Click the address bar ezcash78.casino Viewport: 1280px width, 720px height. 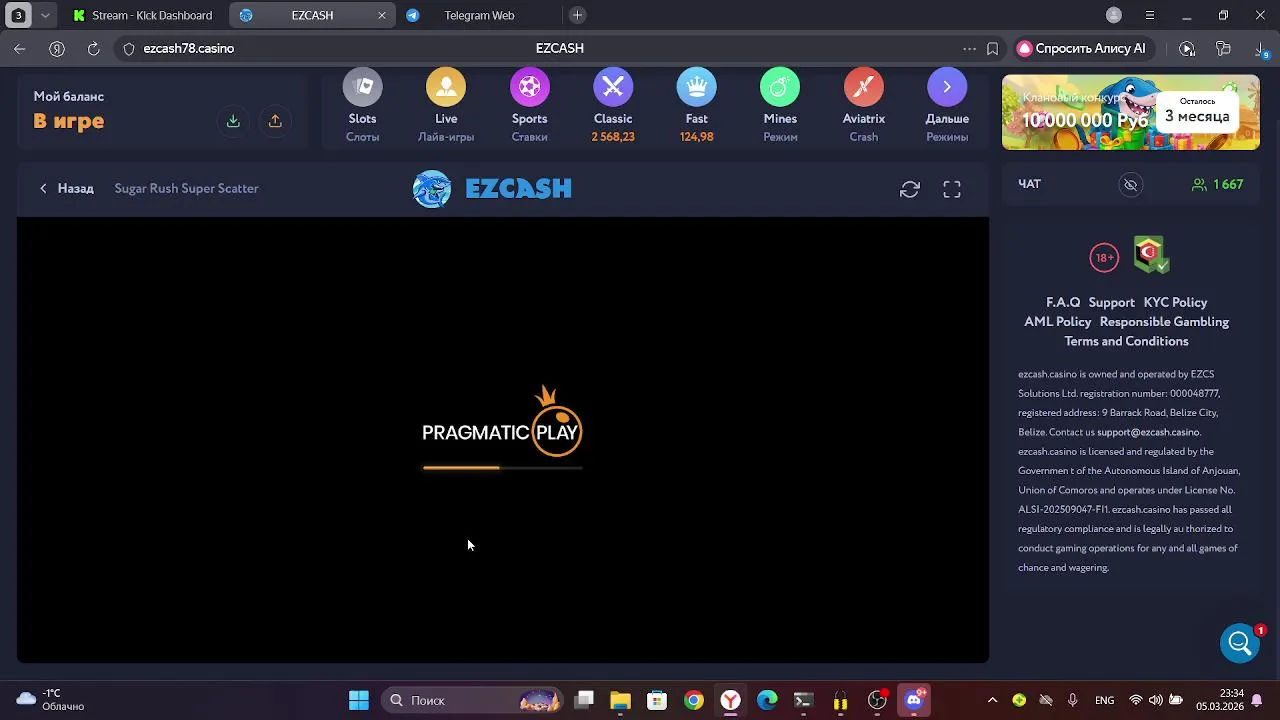(188, 48)
